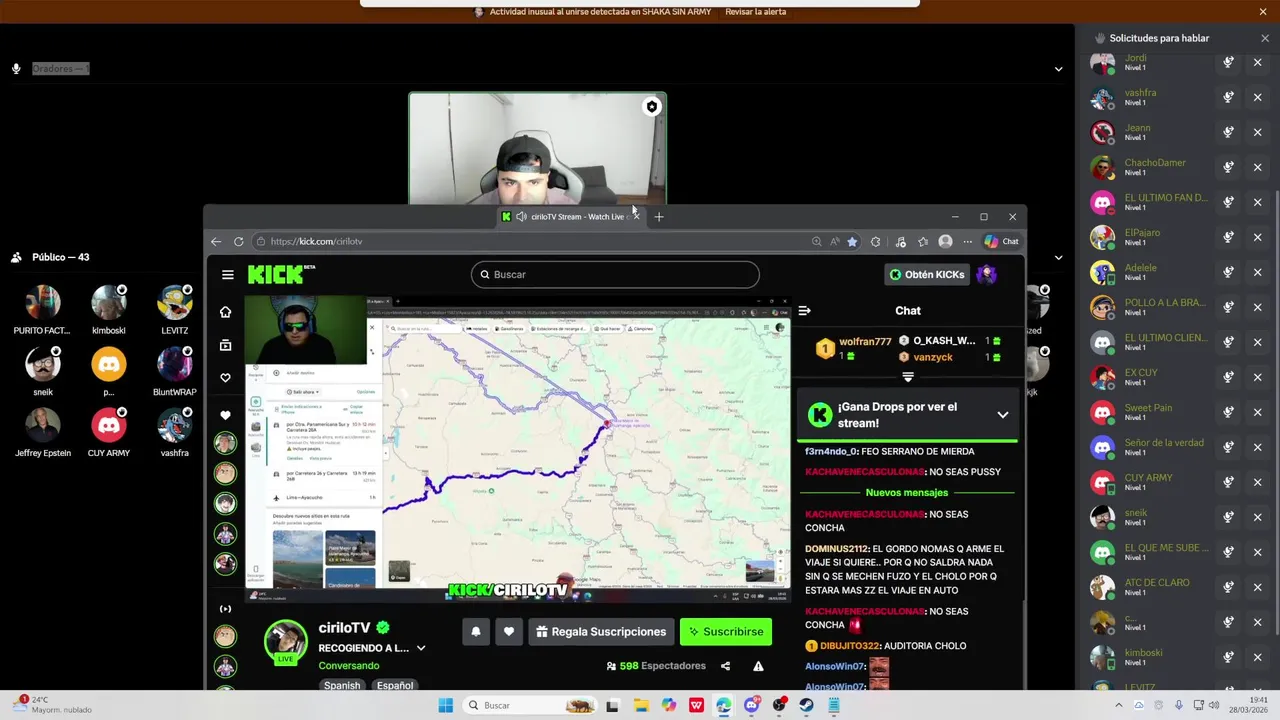Favorite this page with the star icon

[852, 241]
